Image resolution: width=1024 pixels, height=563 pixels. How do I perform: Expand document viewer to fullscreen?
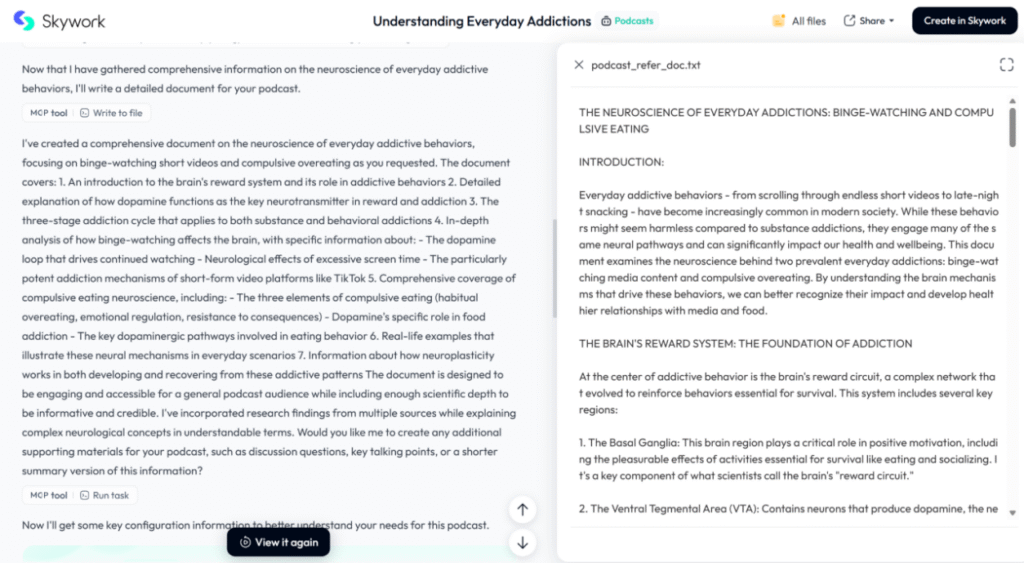point(1006,65)
